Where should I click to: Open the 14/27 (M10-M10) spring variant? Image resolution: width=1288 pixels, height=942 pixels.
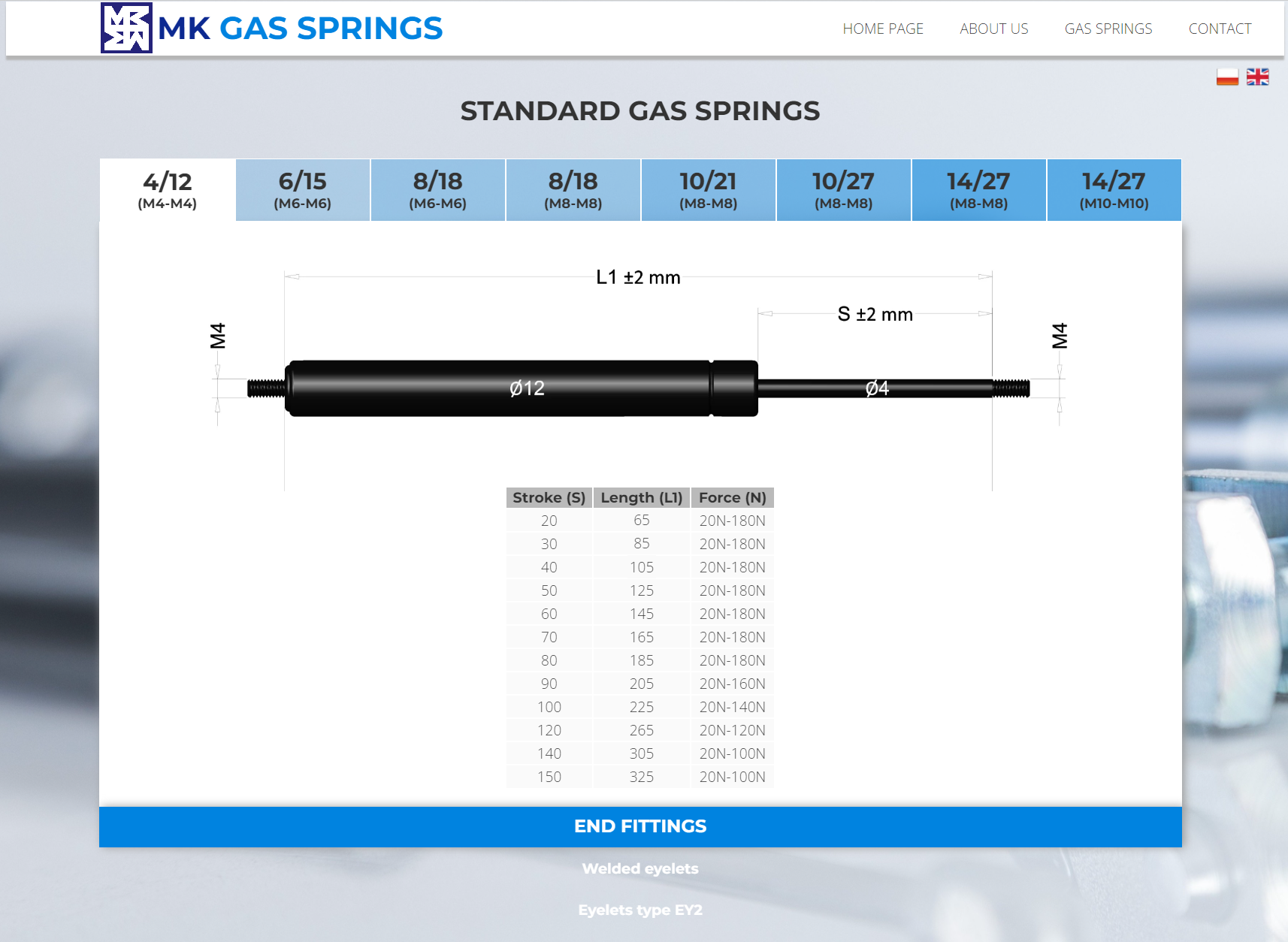(1114, 189)
